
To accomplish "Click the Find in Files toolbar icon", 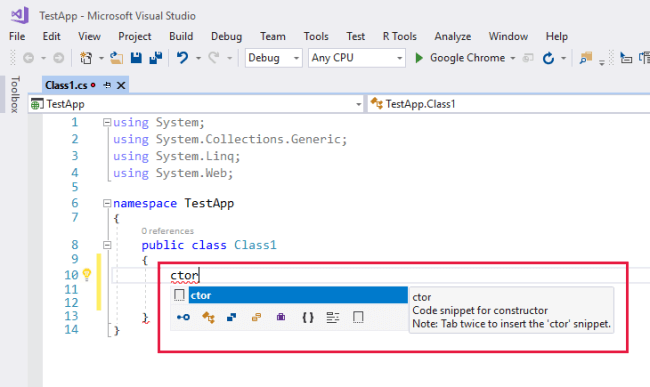I will click(x=585, y=58).
